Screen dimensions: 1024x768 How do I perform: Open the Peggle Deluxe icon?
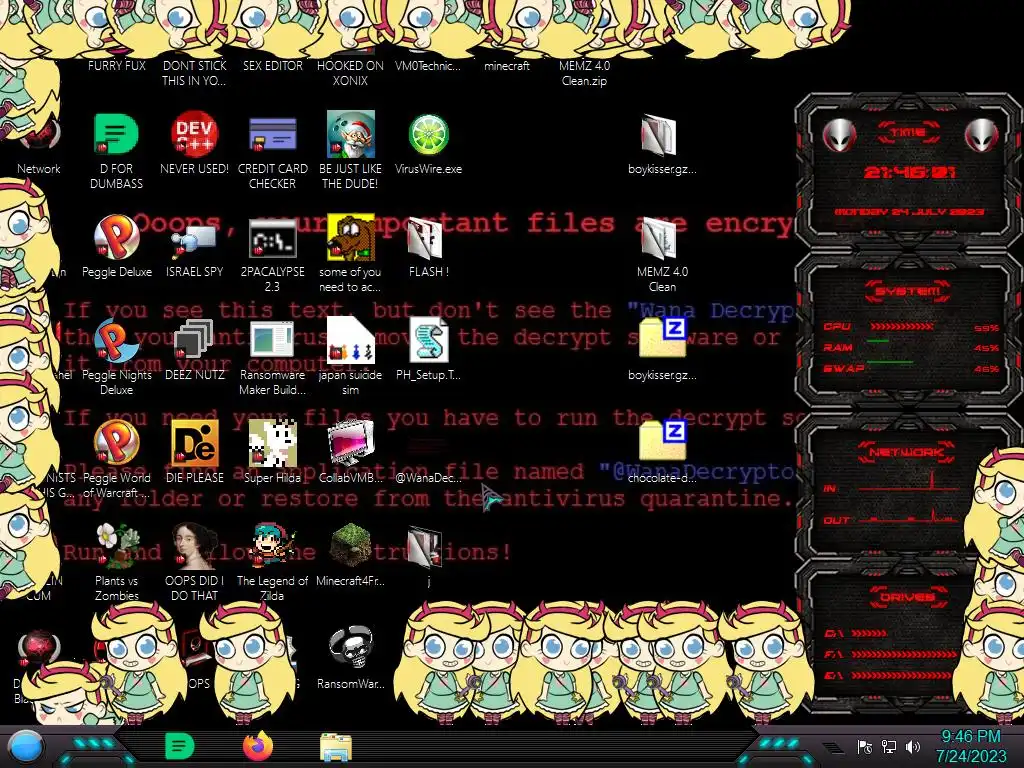tap(116, 238)
